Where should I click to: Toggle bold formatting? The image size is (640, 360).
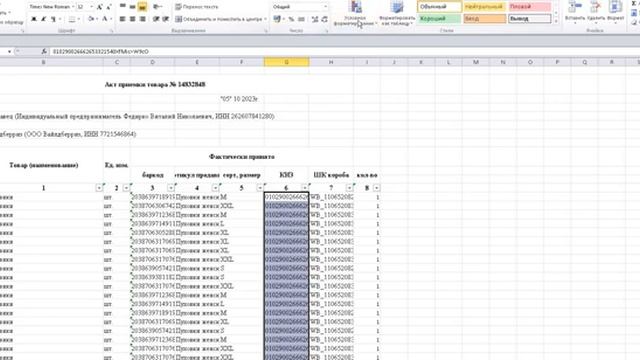tap(34, 19)
